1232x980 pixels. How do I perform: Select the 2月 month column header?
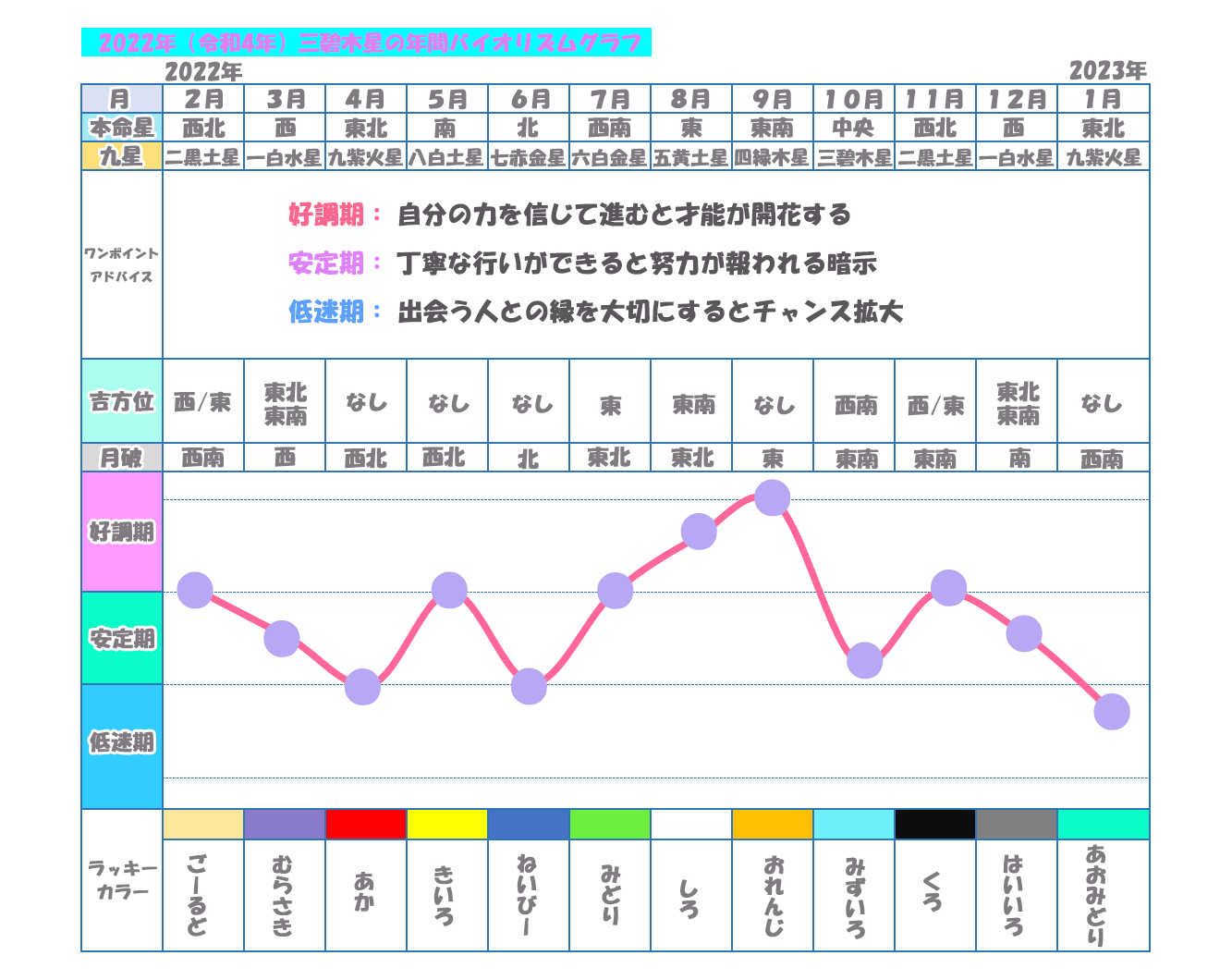click(203, 99)
